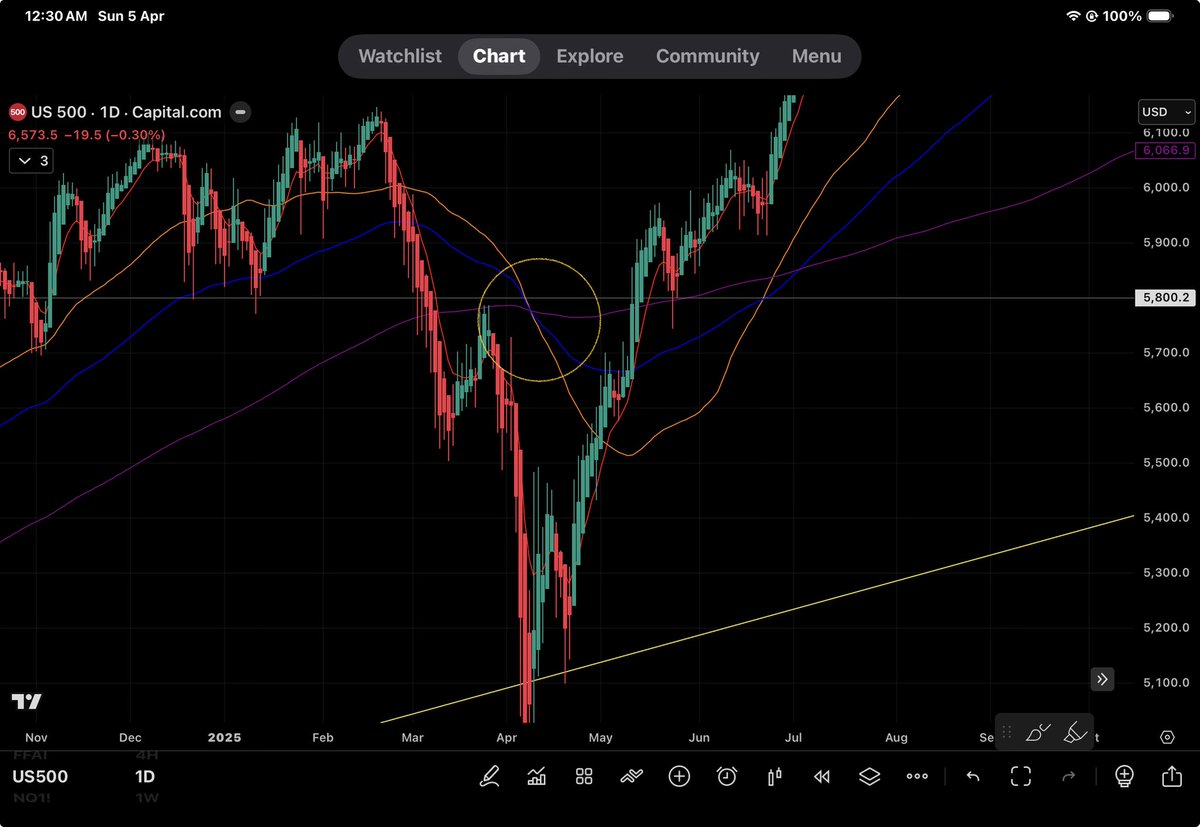Enter fullscreen mode with the frame icon
This screenshot has width=1200, height=827.
coord(1021,776)
